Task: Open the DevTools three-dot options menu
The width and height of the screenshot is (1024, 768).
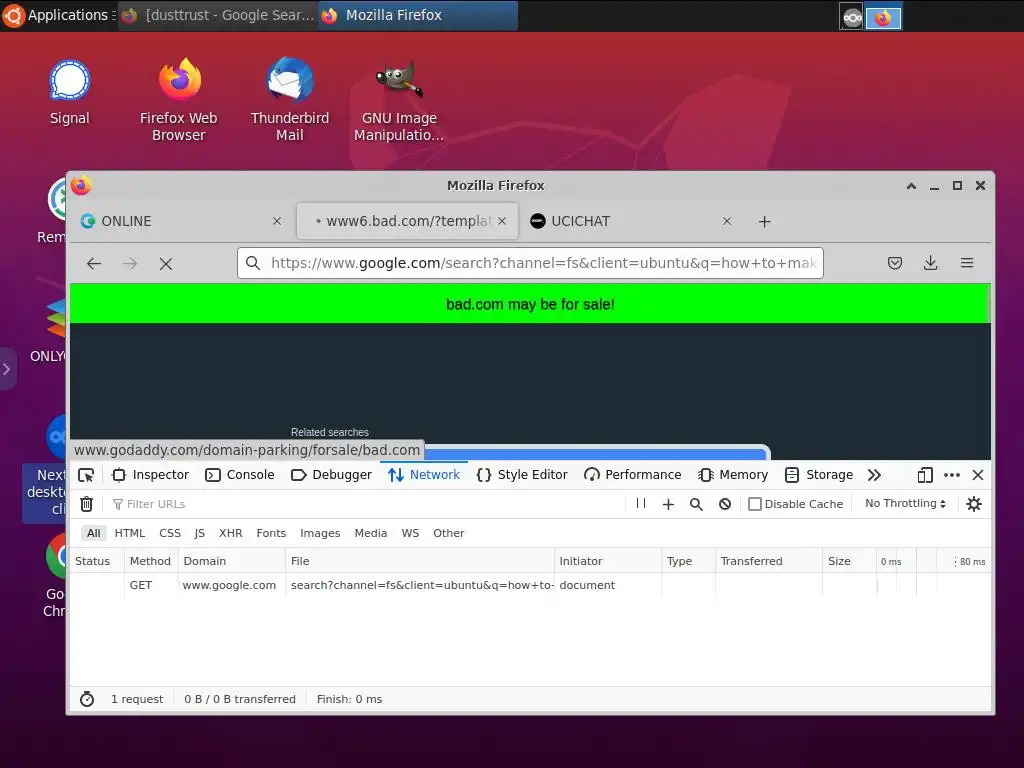Action: tap(952, 475)
